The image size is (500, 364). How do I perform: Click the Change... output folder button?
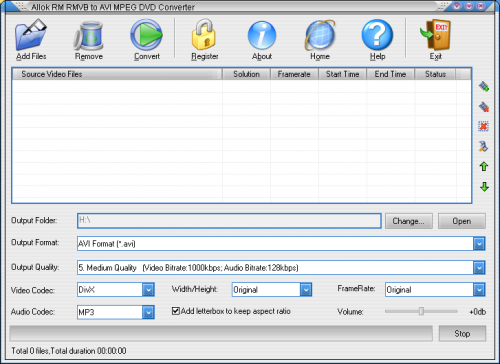(x=409, y=221)
